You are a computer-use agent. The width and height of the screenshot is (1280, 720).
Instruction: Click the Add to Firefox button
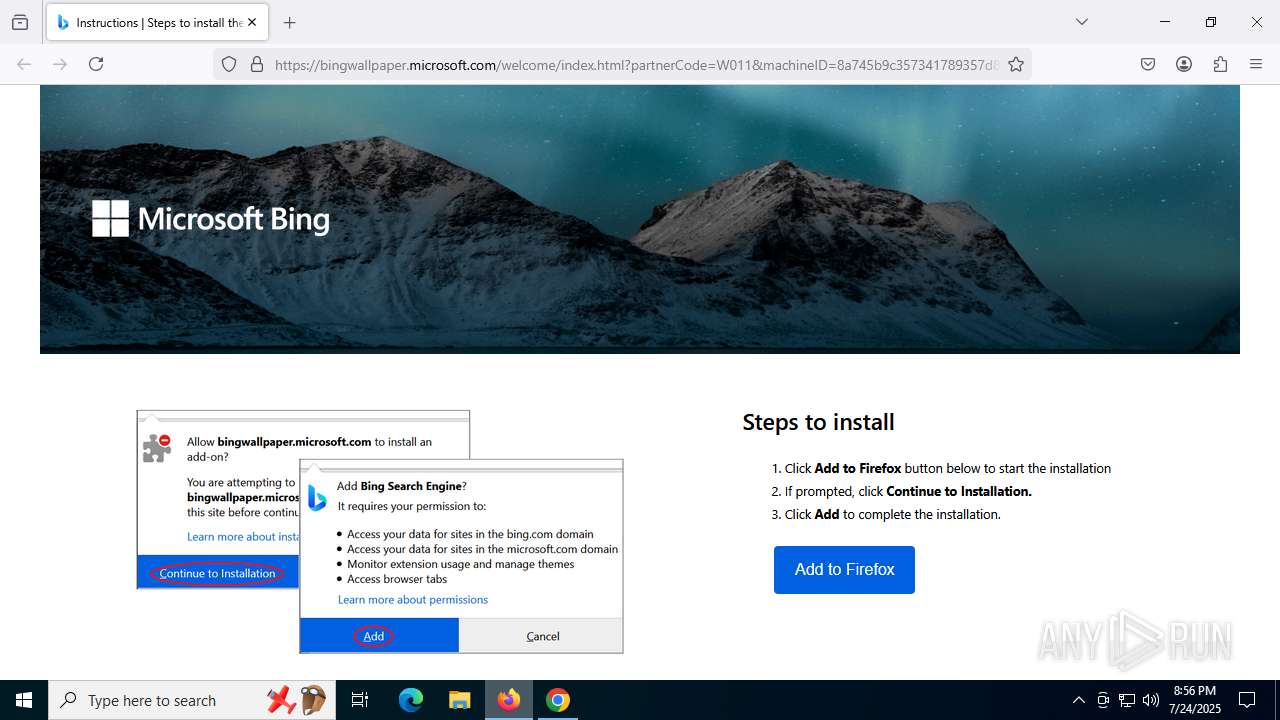click(x=844, y=570)
